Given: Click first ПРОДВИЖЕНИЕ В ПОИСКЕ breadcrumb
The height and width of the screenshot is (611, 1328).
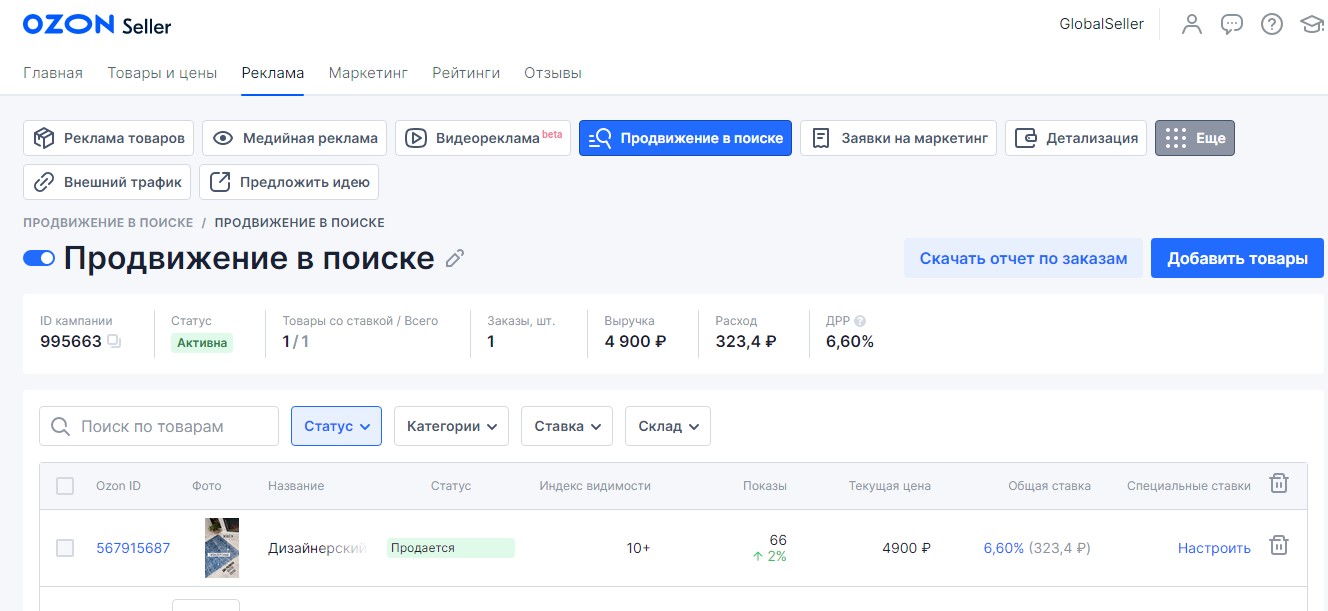Looking at the screenshot, I should [108, 223].
